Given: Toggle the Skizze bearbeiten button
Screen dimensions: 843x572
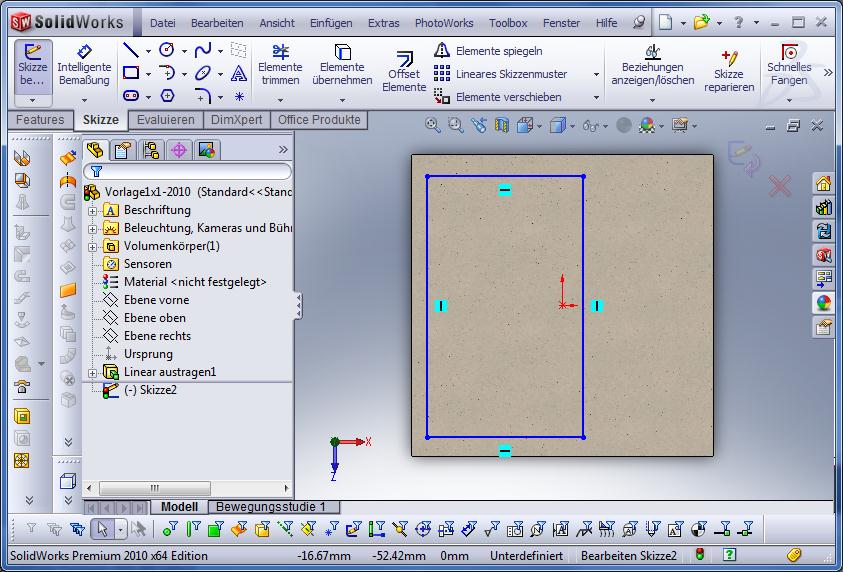Looking at the screenshot, I should coord(33,65).
